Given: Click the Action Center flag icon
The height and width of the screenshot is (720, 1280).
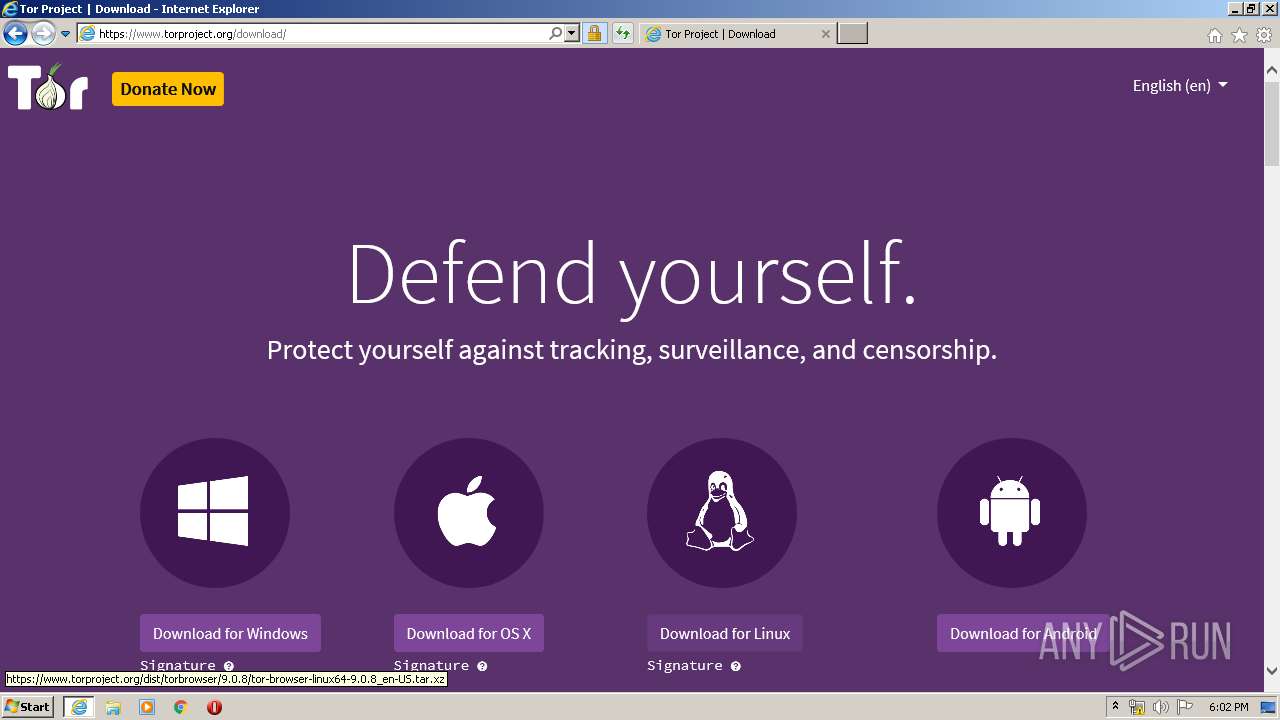Looking at the screenshot, I should [x=1185, y=707].
